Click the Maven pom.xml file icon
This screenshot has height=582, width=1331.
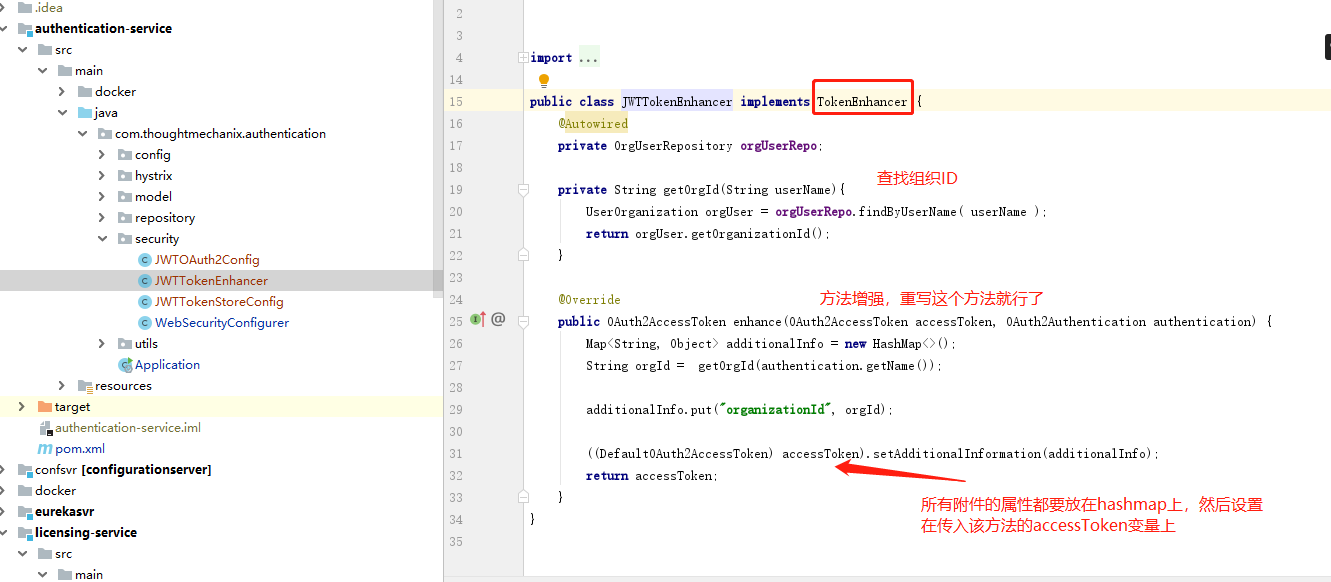tap(44, 449)
